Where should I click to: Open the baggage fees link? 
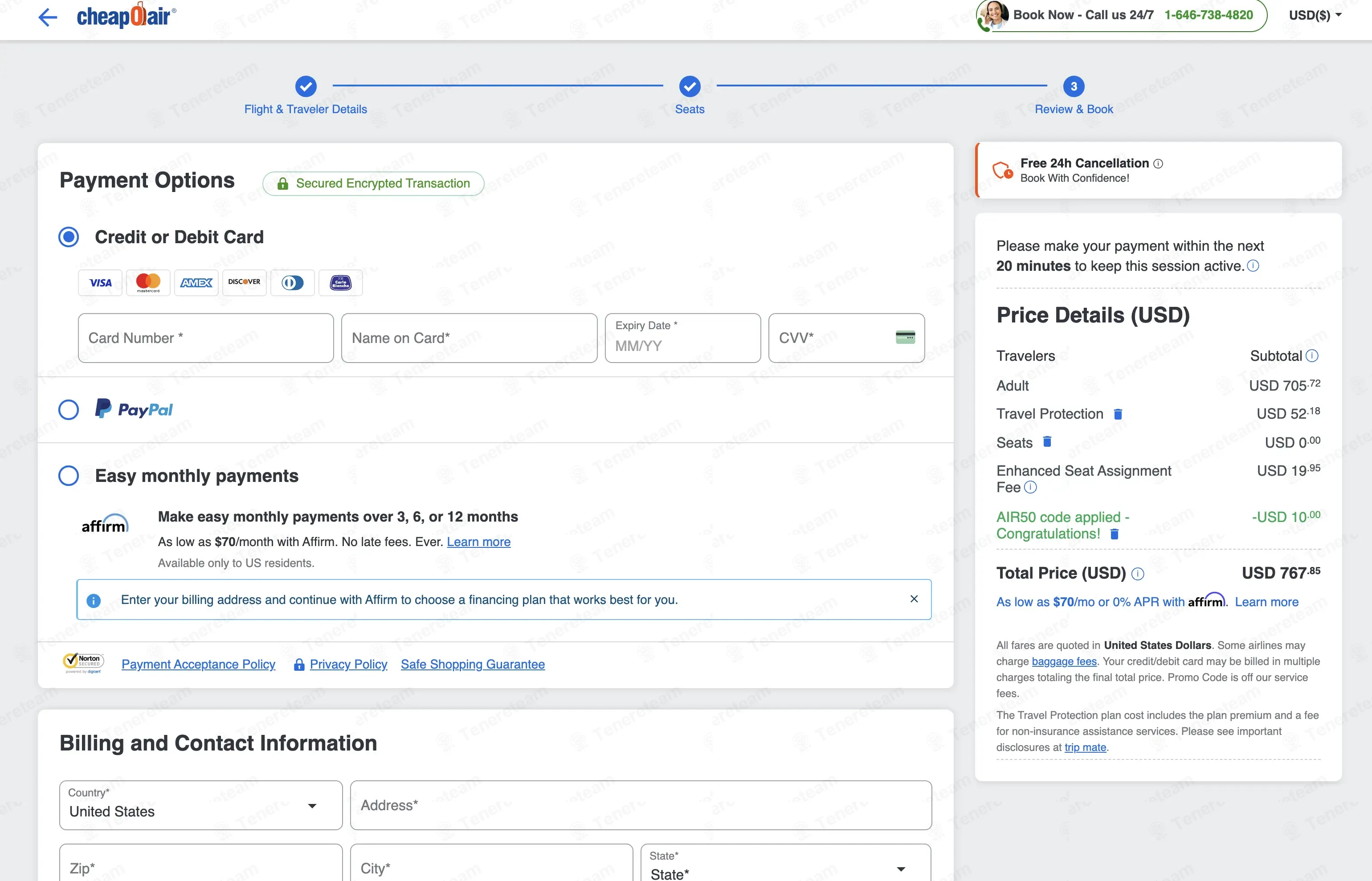[1064, 661]
